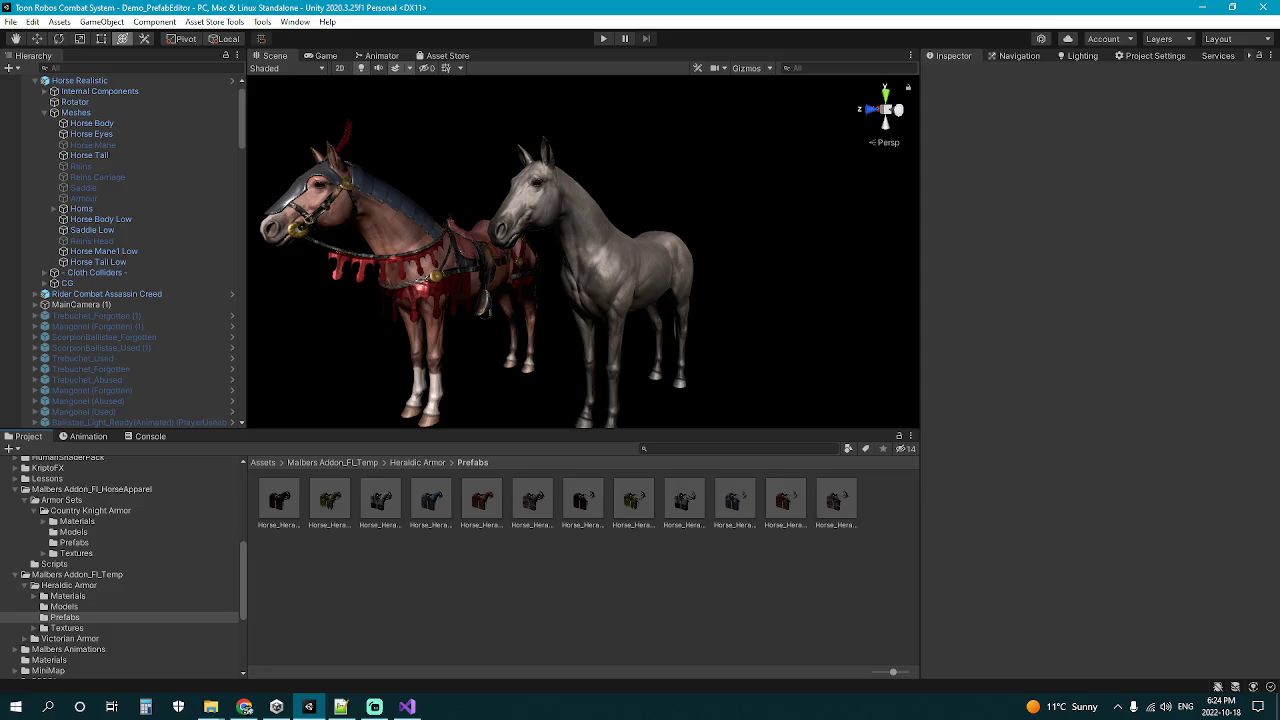The image size is (1280, 720).
Task: Click the Play button
Action: point(603,39)
